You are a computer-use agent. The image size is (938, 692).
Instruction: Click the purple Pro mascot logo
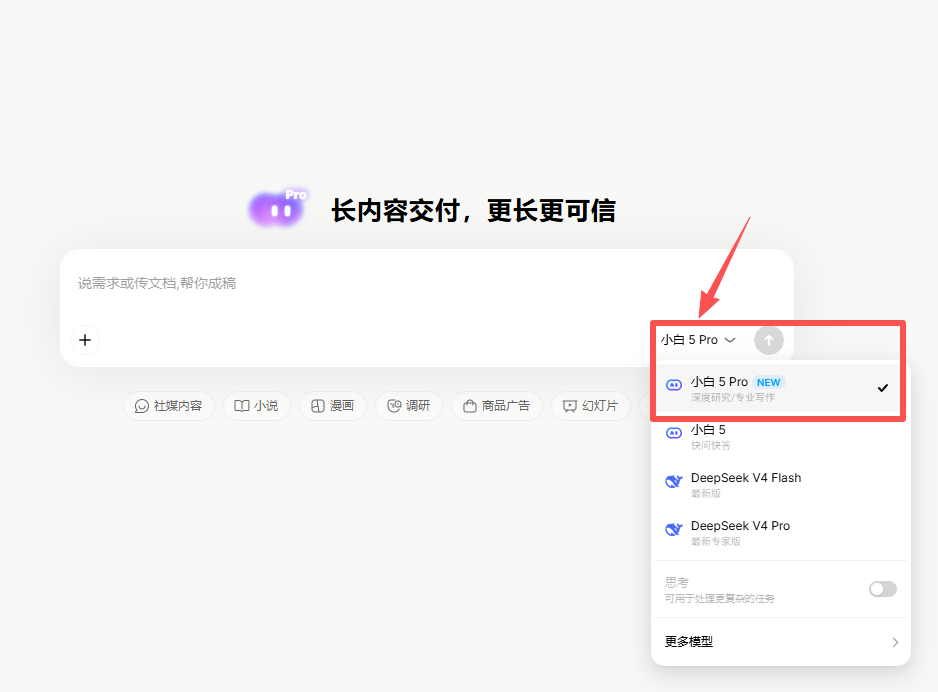pyautogui.click(x=278, y=208)
